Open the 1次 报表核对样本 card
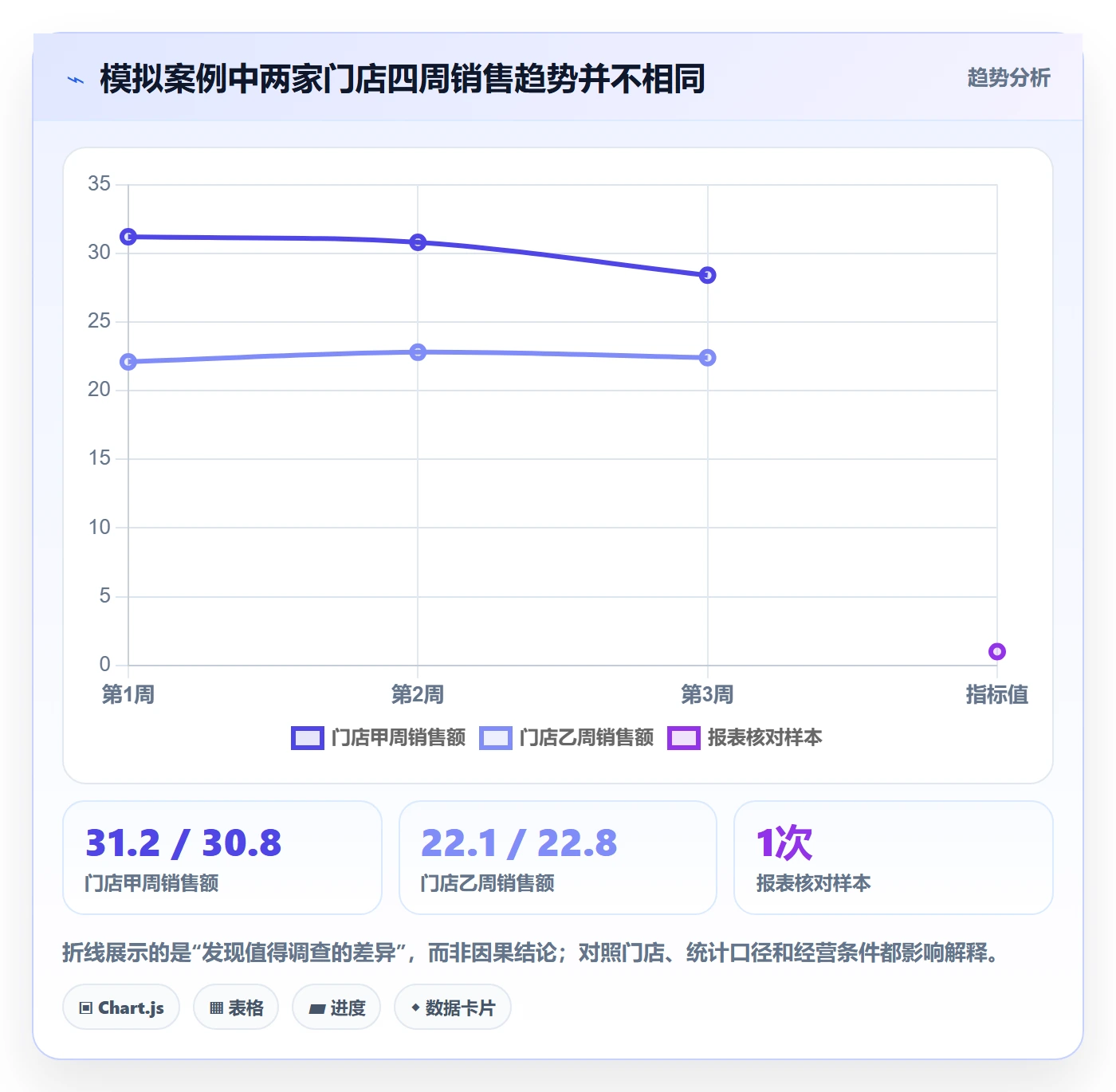The width and height of the screenshot is (1116, 1092). click(894, 858)
